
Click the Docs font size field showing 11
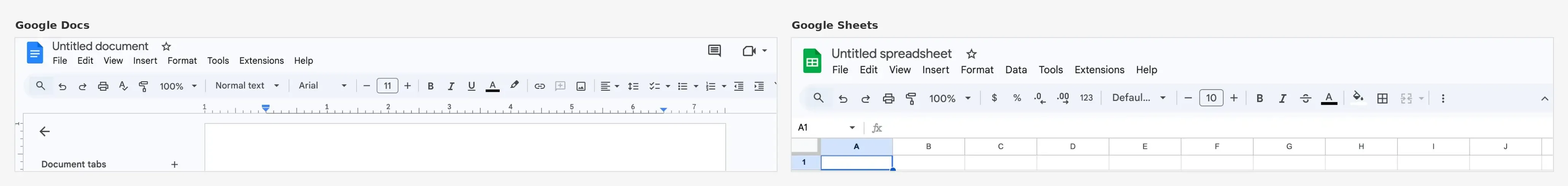(x=387, y=86)
